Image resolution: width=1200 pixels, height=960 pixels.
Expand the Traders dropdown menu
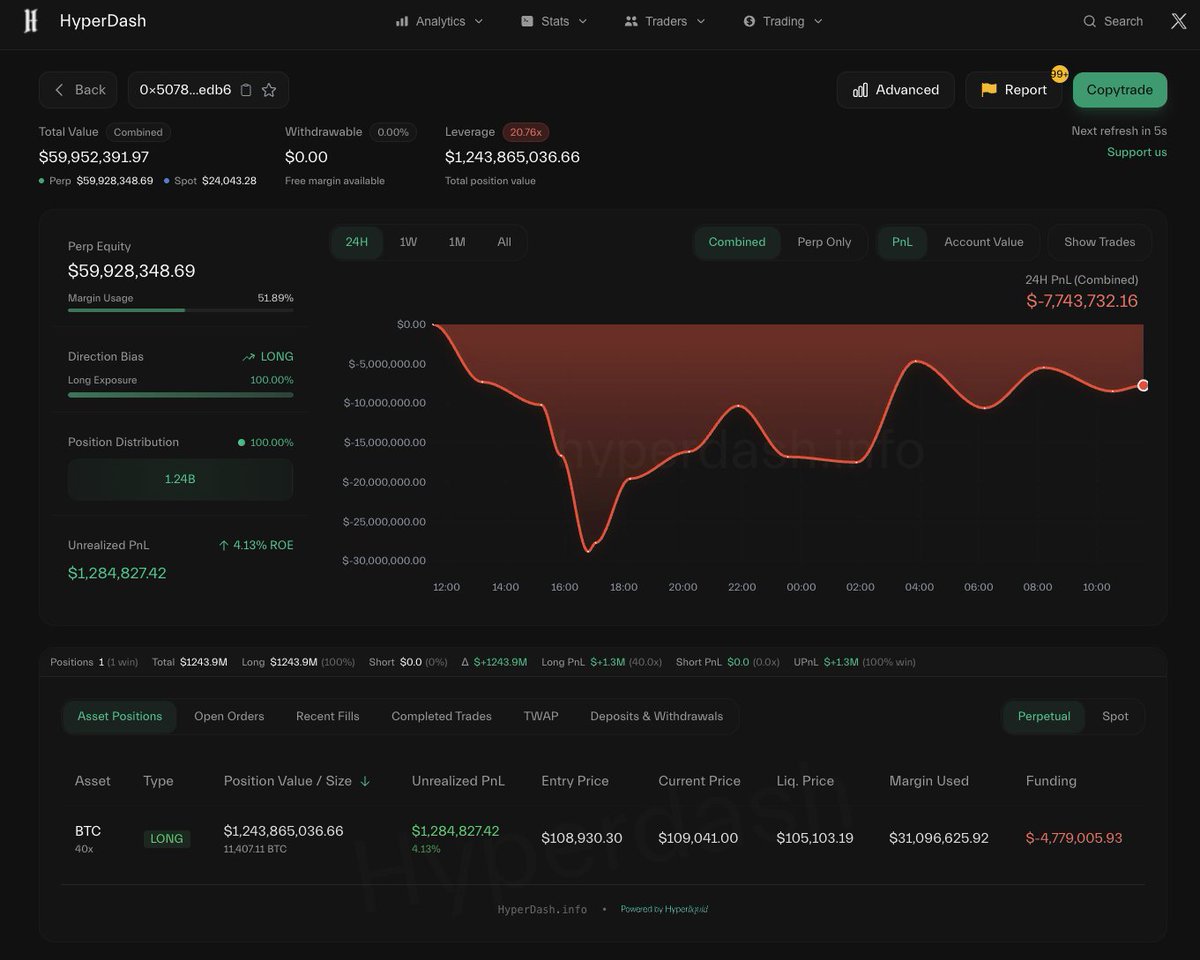click(x=700, y=21)
